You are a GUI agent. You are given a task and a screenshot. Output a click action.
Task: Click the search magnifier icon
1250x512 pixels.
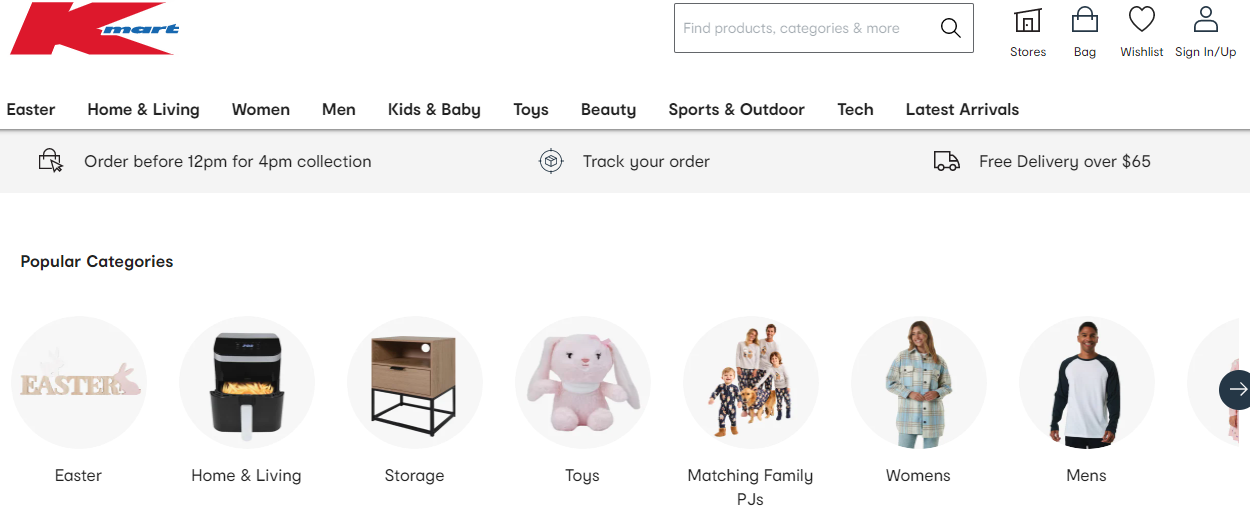pyautogui.click(x=950, y=28)
